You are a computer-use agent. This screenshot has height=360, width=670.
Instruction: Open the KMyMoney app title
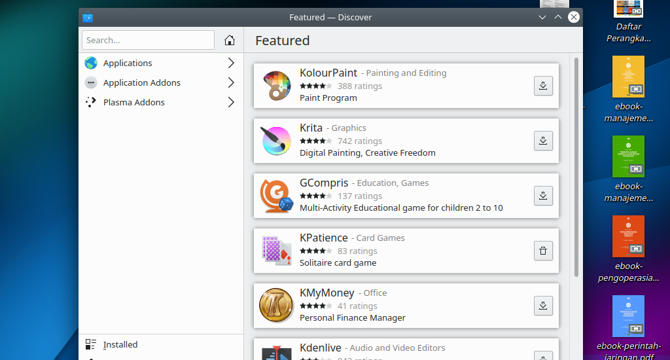[327, 293]
